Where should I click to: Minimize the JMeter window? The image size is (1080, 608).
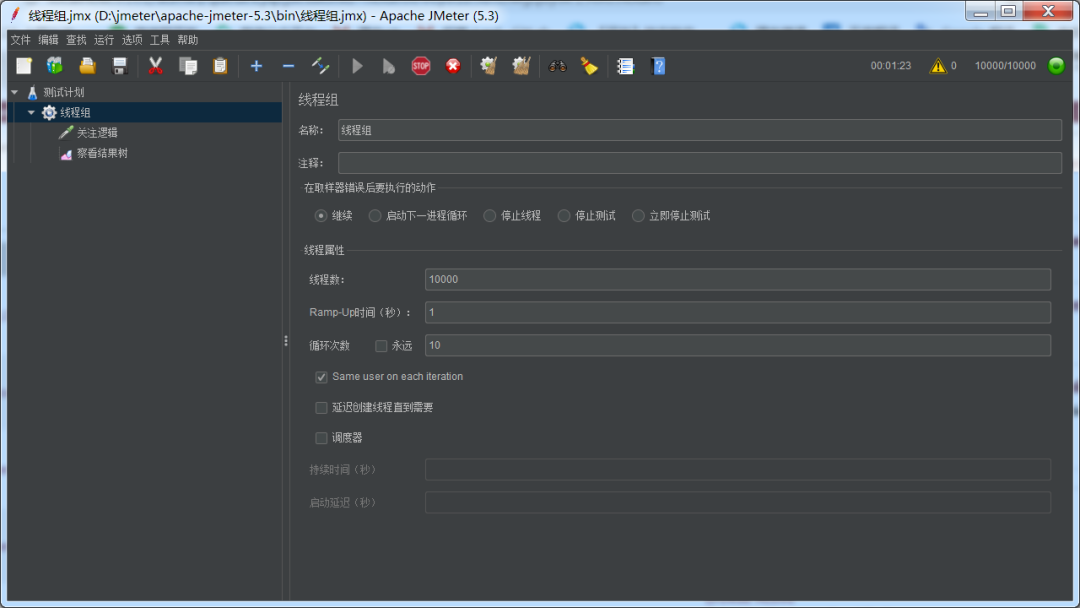tap(980, 11)
